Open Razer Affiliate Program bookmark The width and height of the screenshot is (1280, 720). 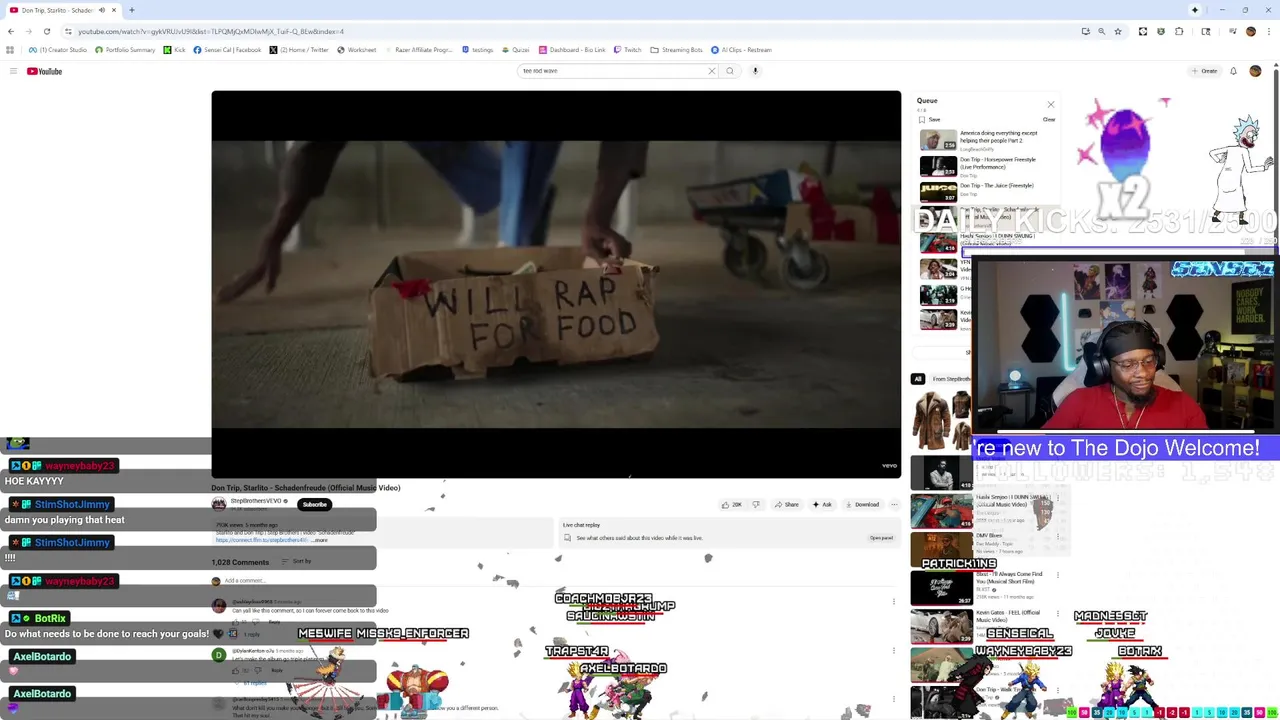pos(419,50)
